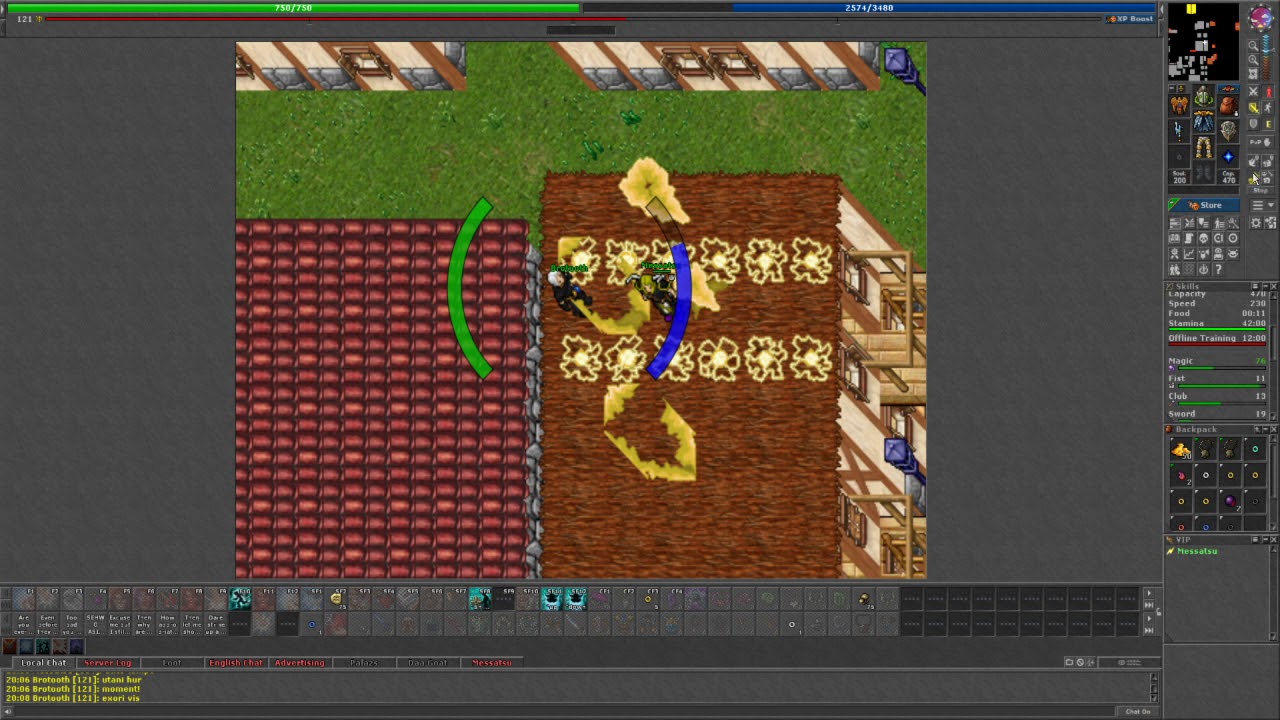This screenshot has width=1280, height=720.
Task: Open the options gear icon
Action: [x=1255, y=222]
